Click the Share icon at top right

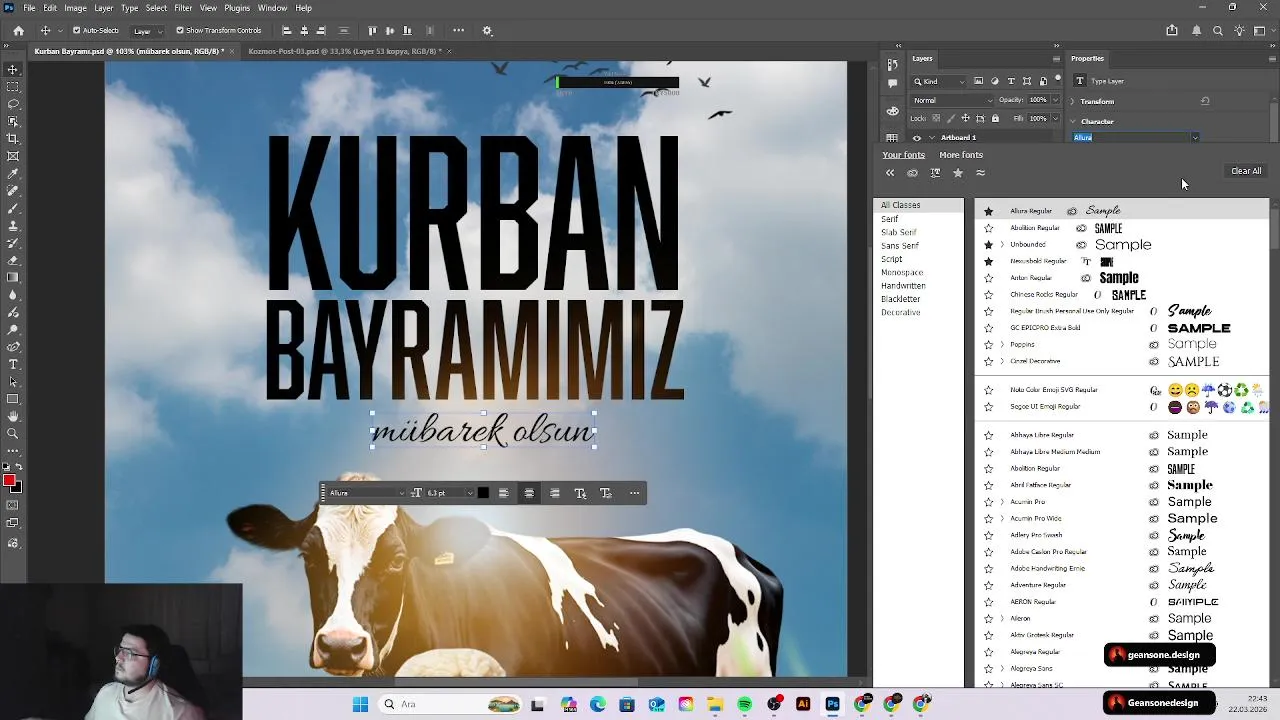click(1172, 31)
